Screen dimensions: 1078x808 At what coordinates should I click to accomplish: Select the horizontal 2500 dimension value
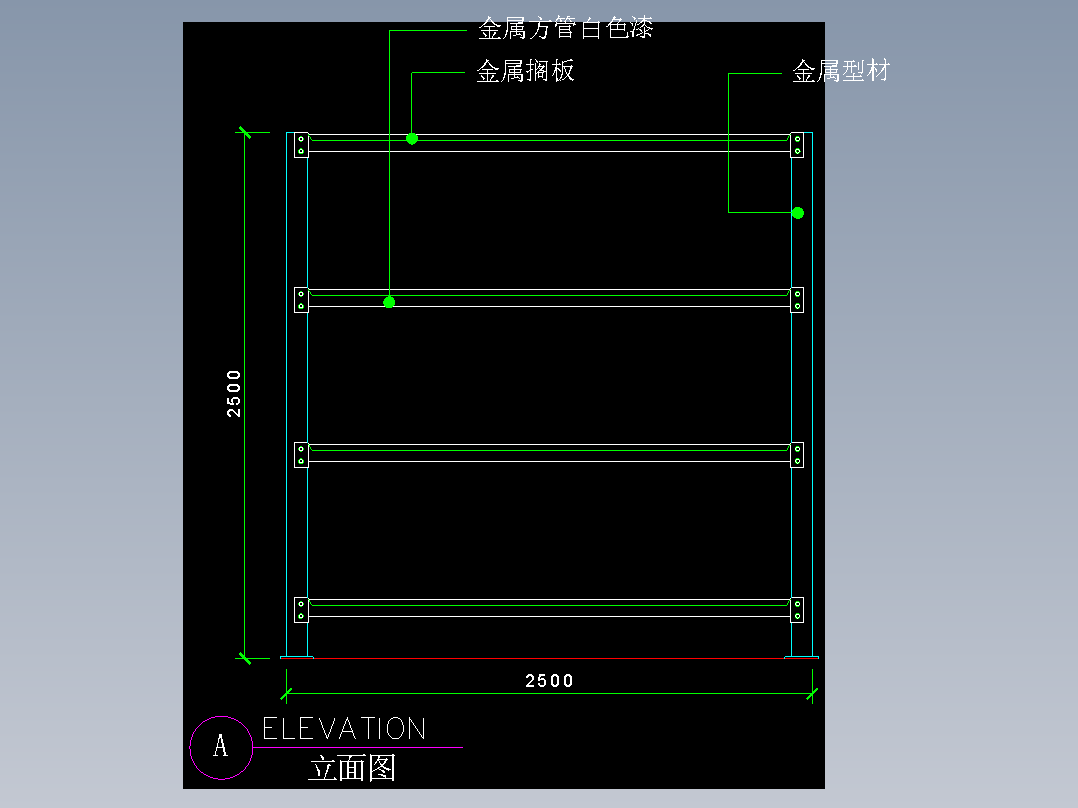(x=549, y=681)
